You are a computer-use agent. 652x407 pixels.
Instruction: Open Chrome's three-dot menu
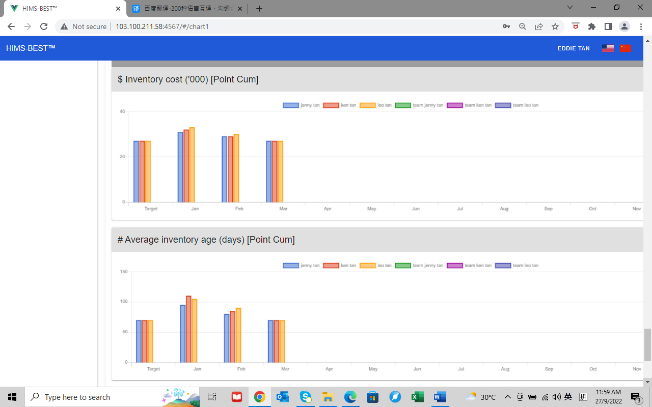pyautogui.click(x=639, y=26)
